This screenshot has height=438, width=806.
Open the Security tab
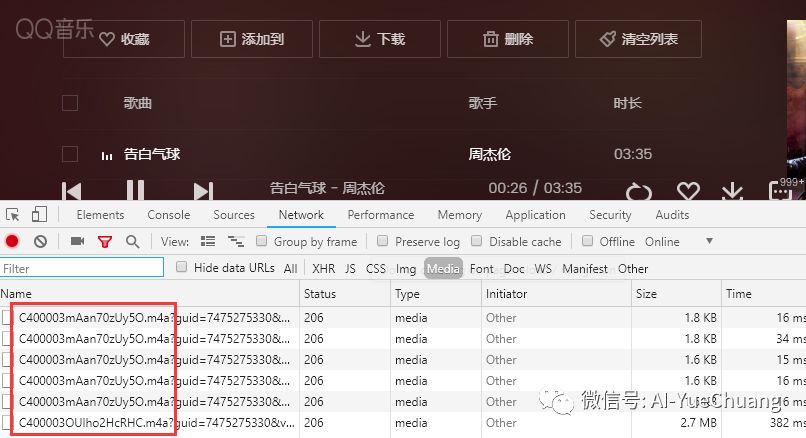[x=610, y=215]
